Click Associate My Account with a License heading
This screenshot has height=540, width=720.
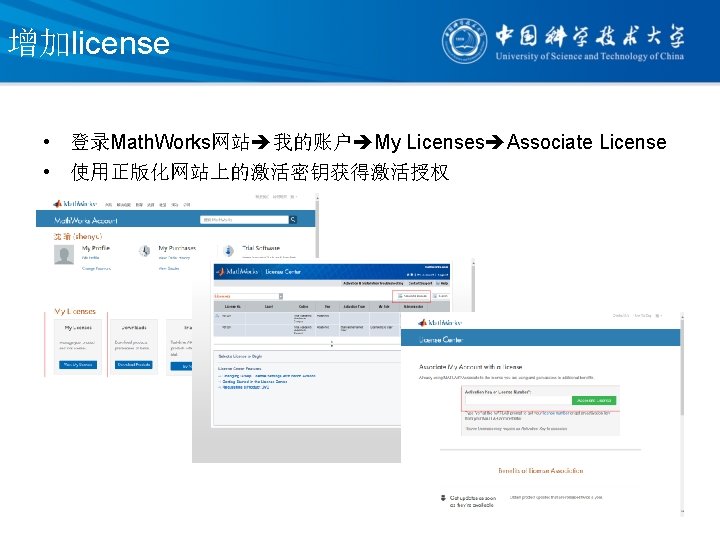471,367
